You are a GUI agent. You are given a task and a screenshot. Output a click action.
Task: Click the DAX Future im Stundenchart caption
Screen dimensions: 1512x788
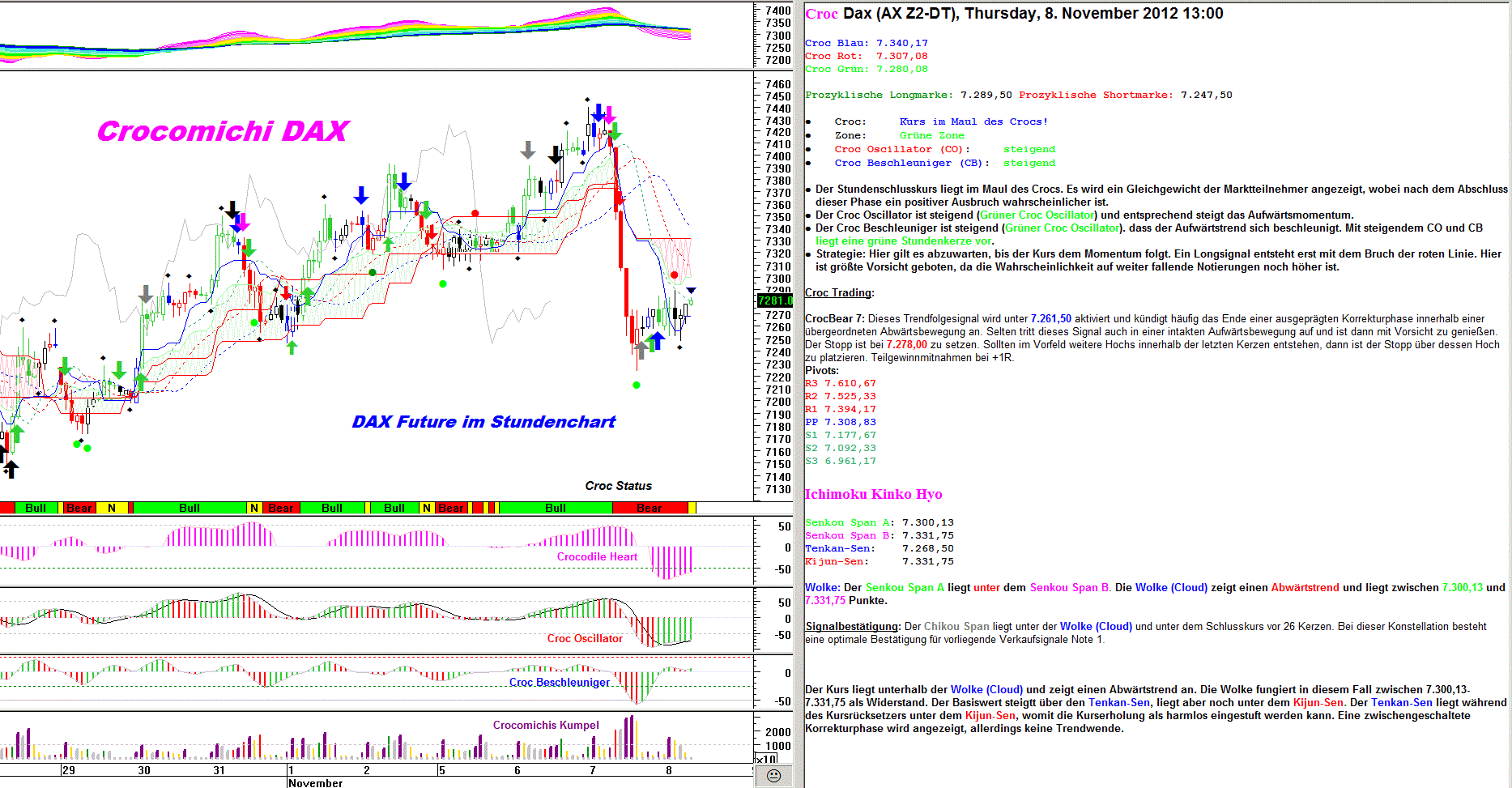coord(483,421)
